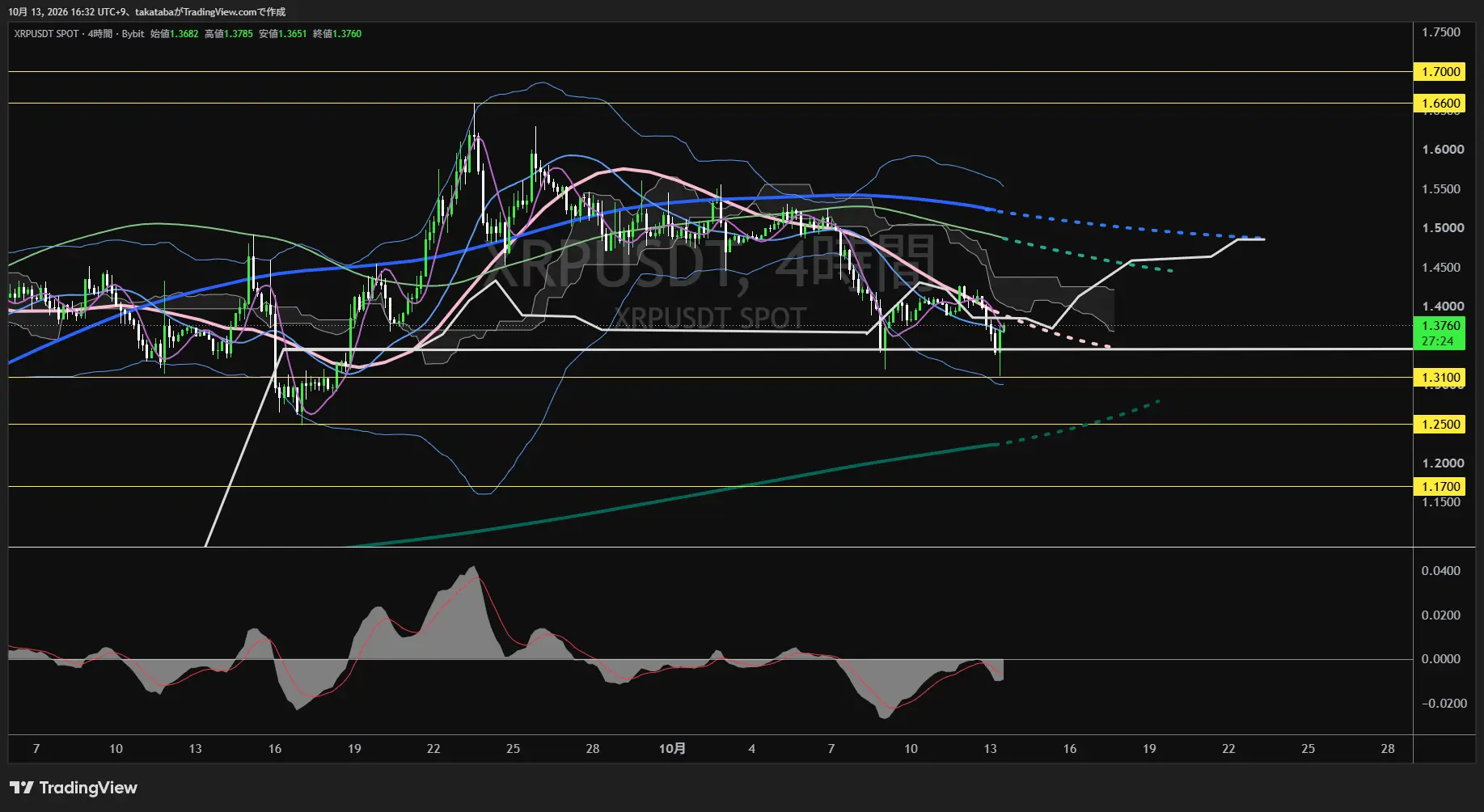This screenshot has height=812, width=1484.
Task: Click the low value 1.3651 in header
Action: point(293,34)
